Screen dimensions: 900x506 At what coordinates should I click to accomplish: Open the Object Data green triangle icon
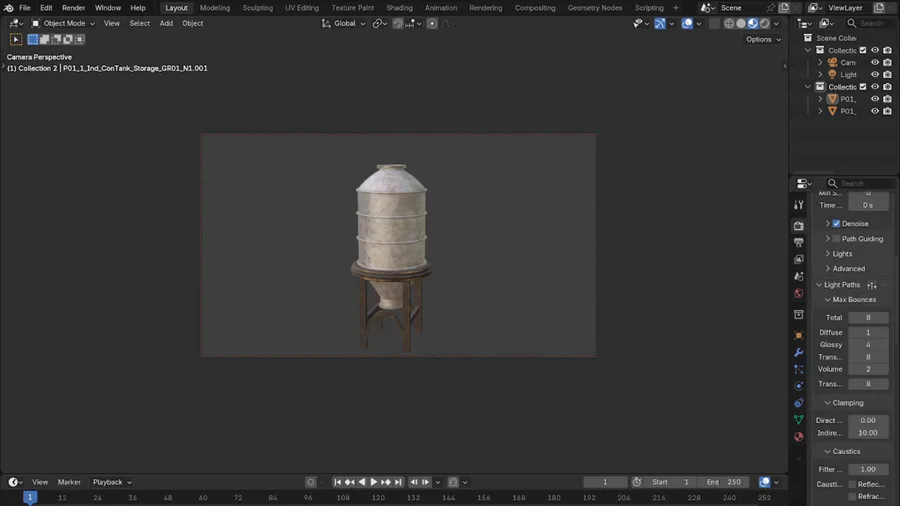coord(798,419)
